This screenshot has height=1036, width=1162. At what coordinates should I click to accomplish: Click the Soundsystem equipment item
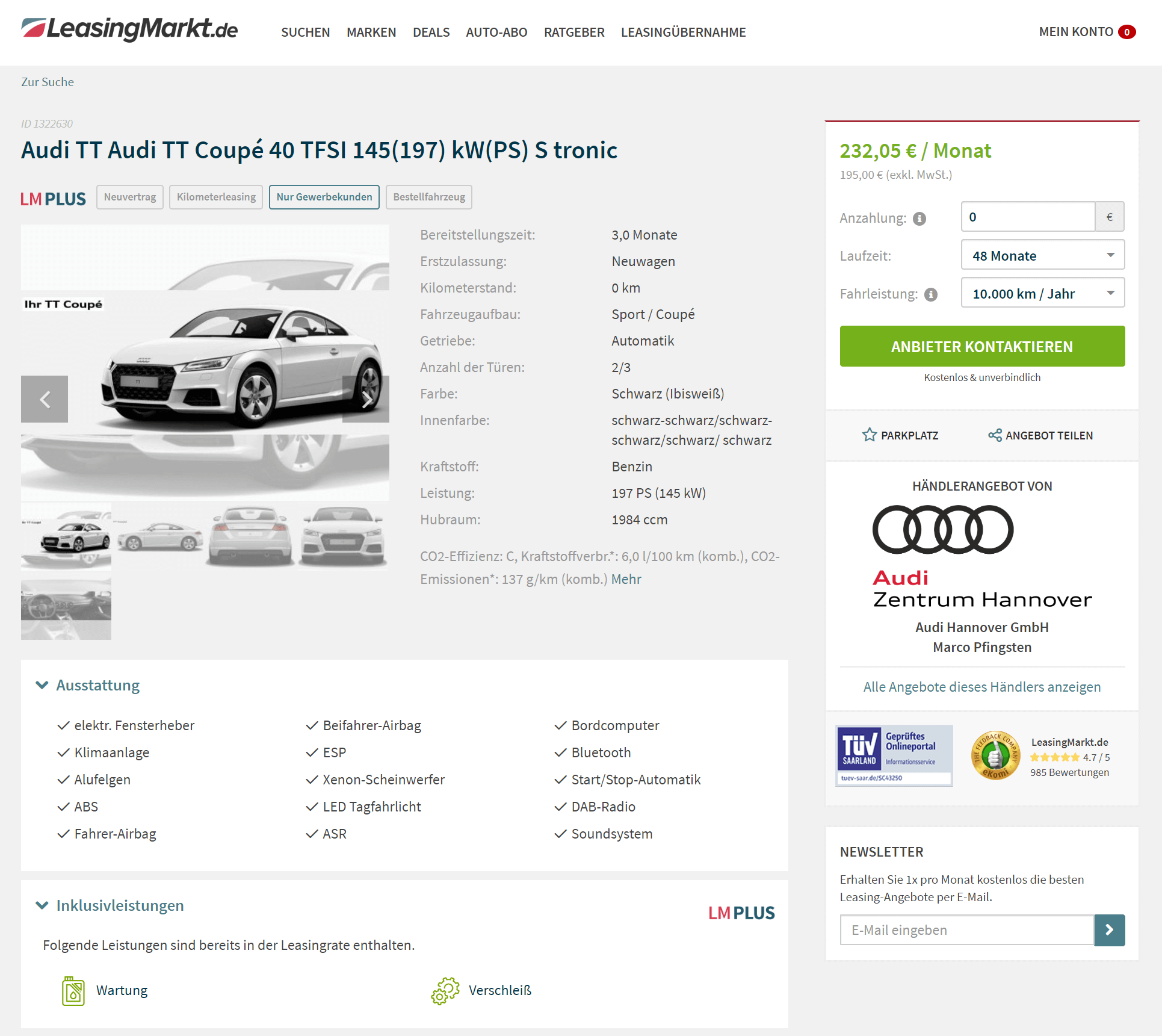pyautogui.click(x=612, y=834)
